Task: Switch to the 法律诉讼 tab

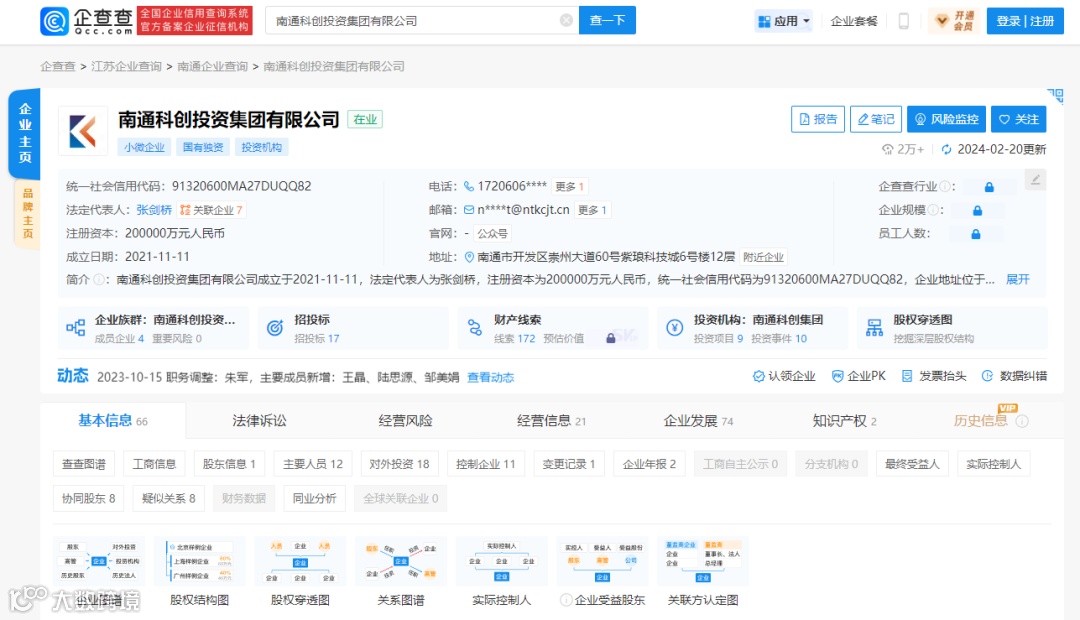Action: click(x=259, y=421)
